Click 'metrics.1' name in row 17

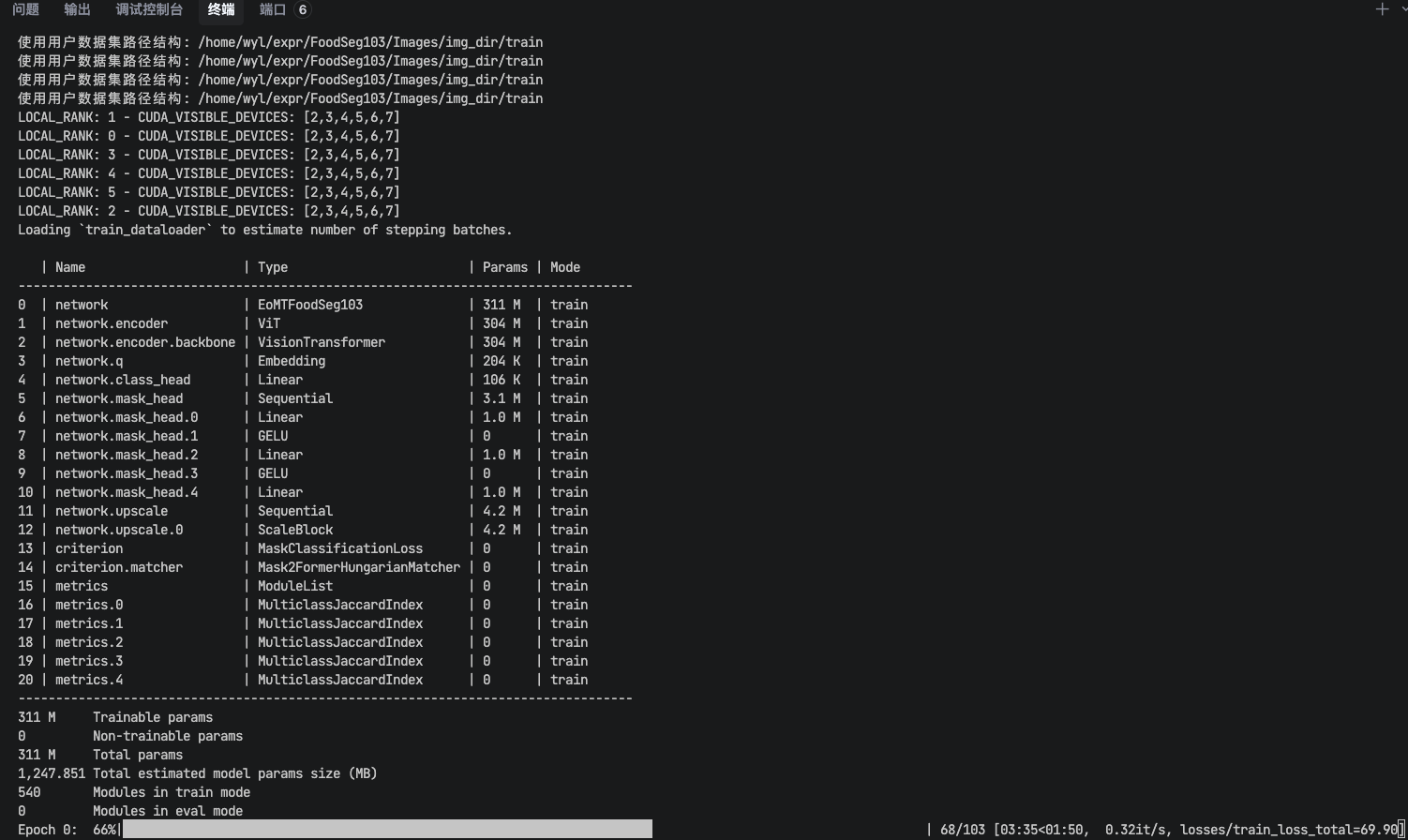(89, 623)
